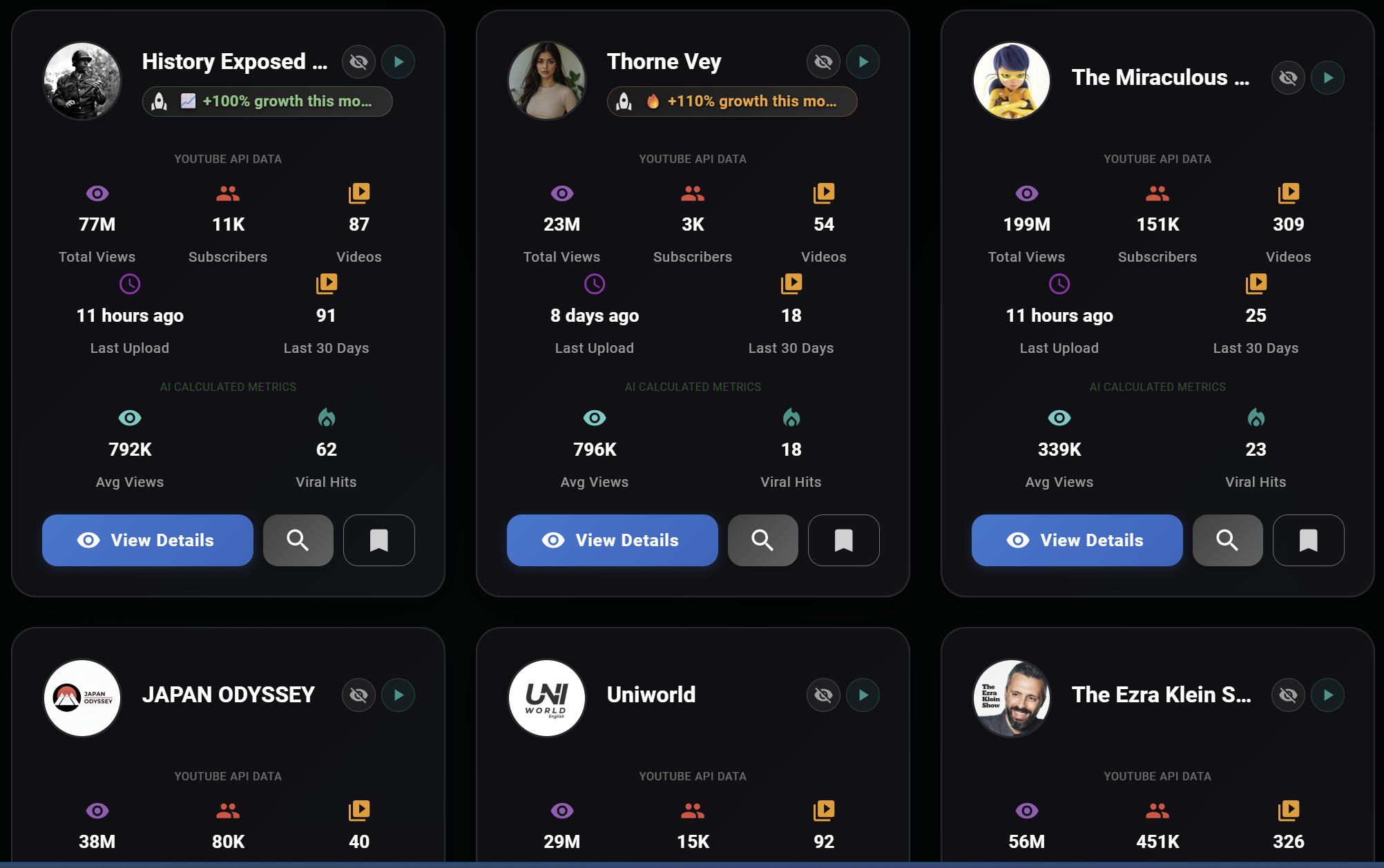
Task: Bookmark The Miraculous channel
Action: point(1308,540)
